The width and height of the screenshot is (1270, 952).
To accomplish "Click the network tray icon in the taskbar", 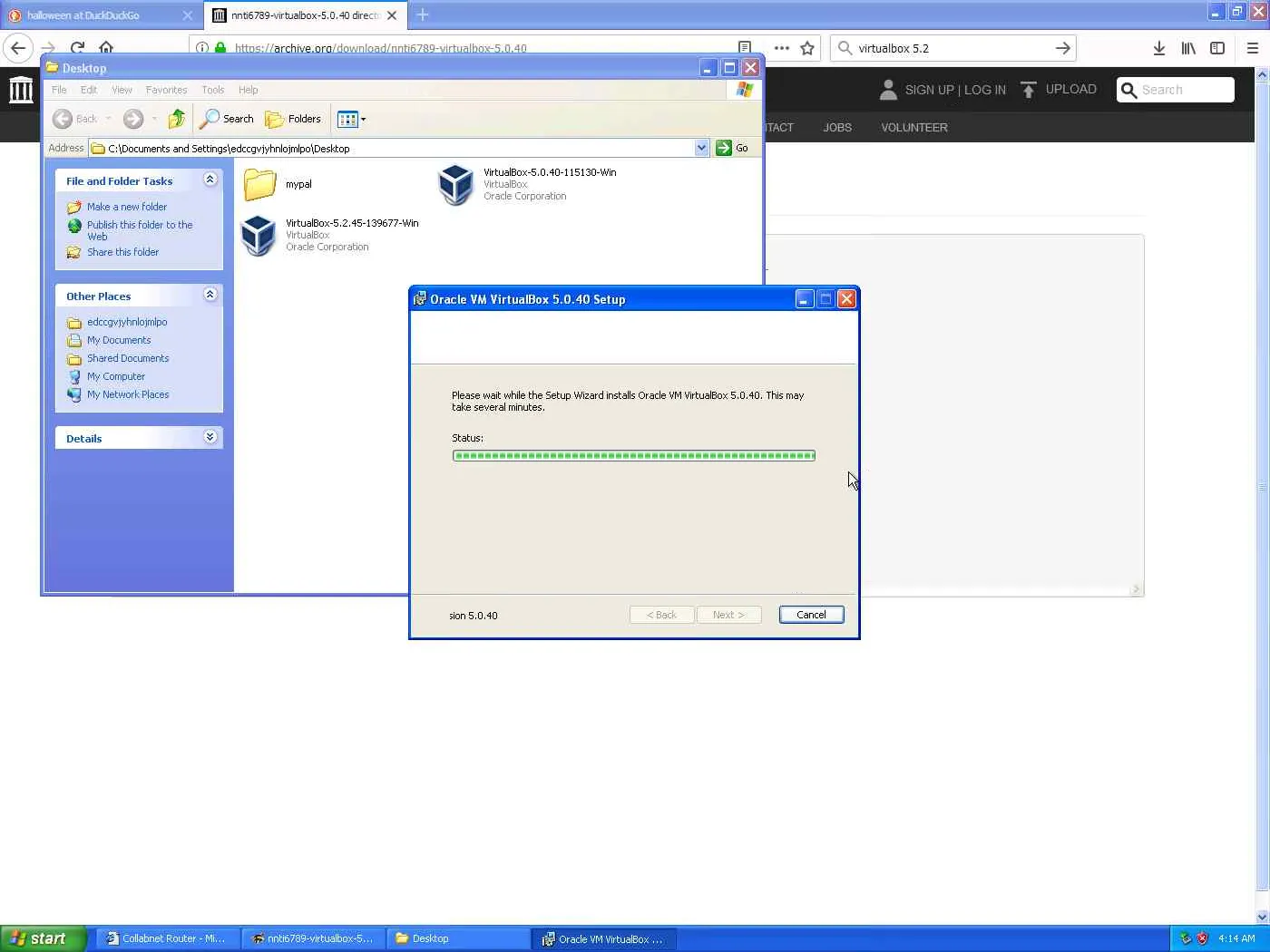I will [1185, 938].
